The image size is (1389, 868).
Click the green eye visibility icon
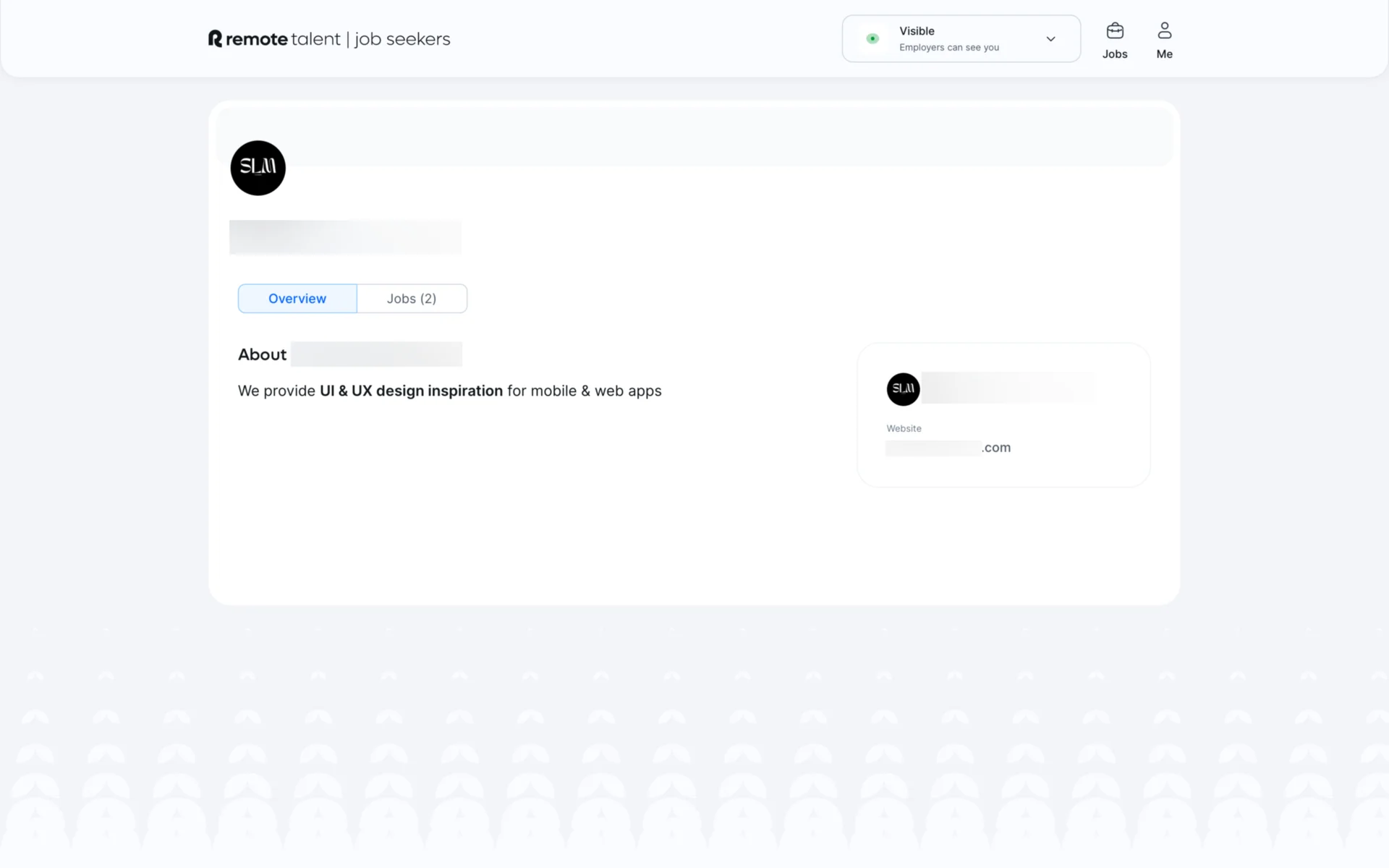pos(872,39)
